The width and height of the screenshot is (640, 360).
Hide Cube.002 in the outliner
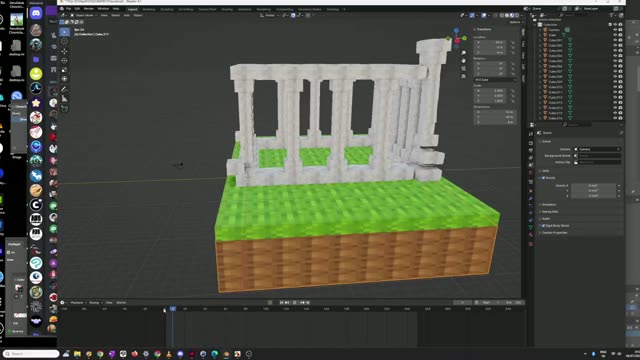click(615, 45)
